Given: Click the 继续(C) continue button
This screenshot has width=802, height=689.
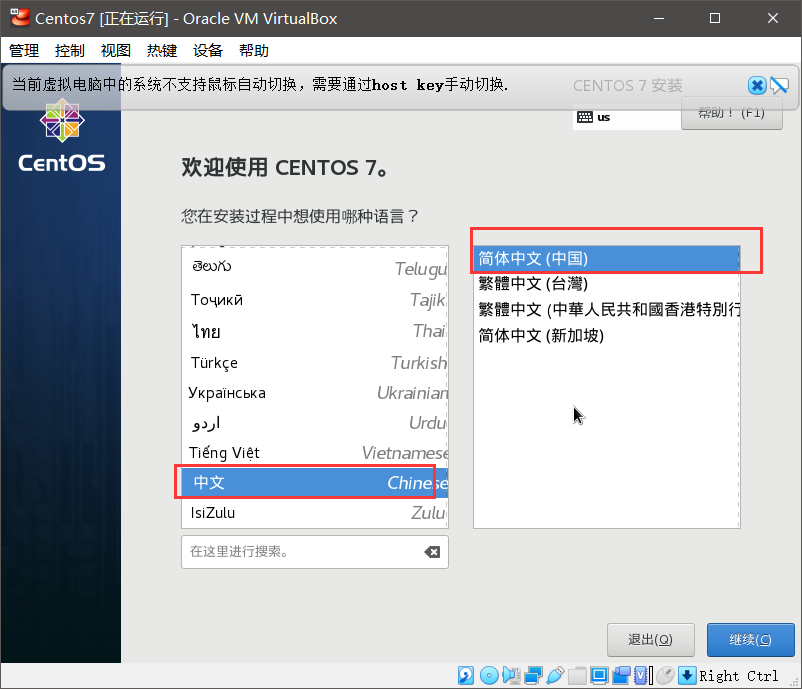Looking at the screenshot, I should point(750,640).
